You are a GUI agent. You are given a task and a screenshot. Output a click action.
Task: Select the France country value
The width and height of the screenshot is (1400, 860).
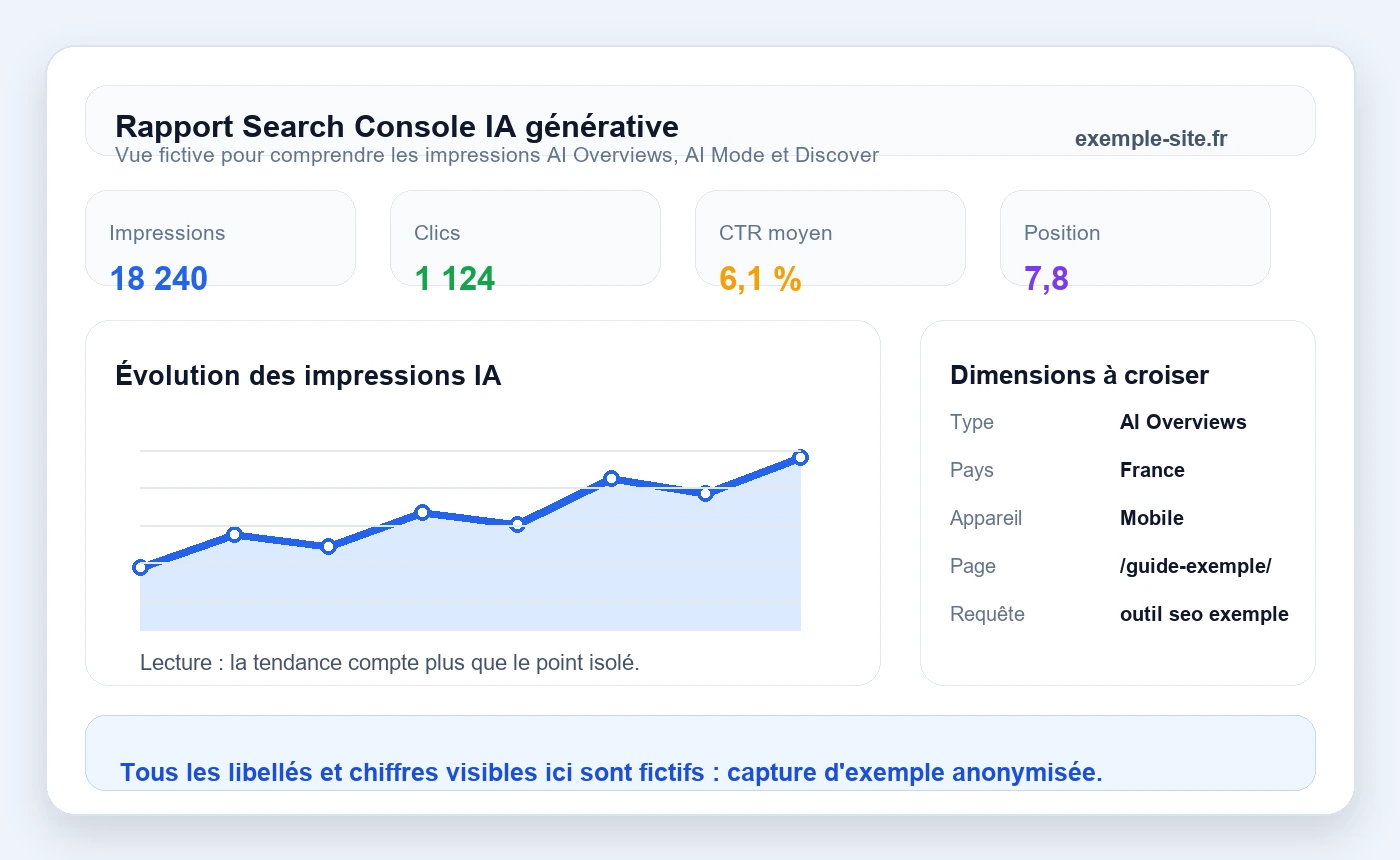[1152, 470]
